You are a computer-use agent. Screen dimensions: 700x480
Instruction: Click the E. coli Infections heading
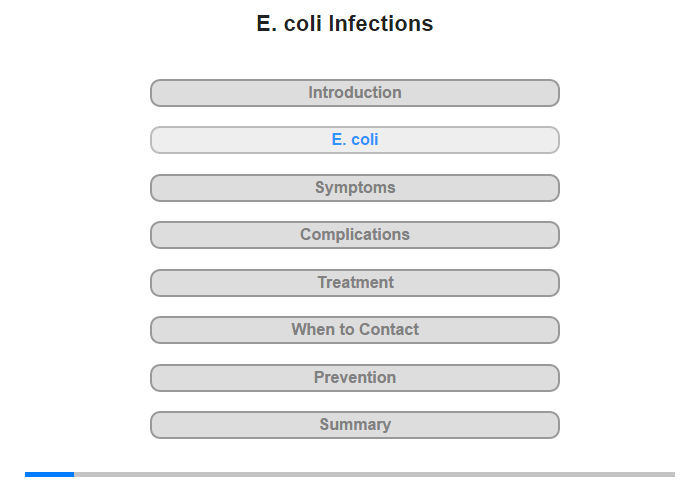(x=345, y=24)
